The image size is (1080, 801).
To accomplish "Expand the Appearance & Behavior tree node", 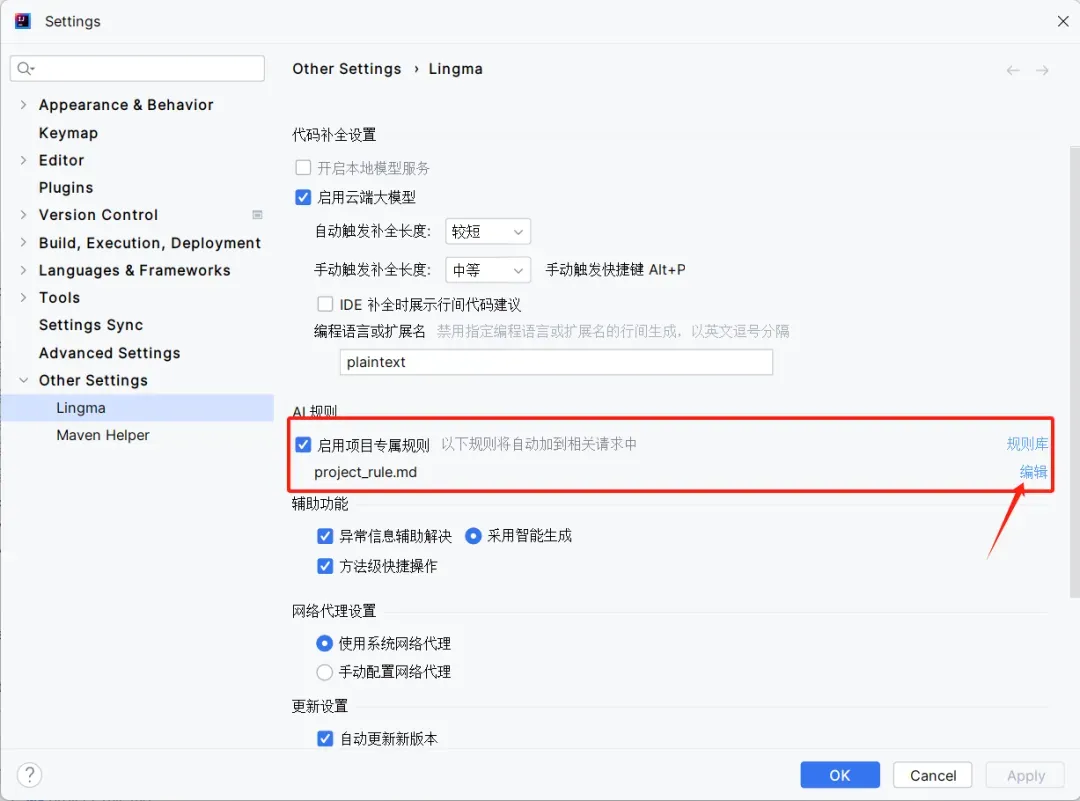I will pos(23,105).
